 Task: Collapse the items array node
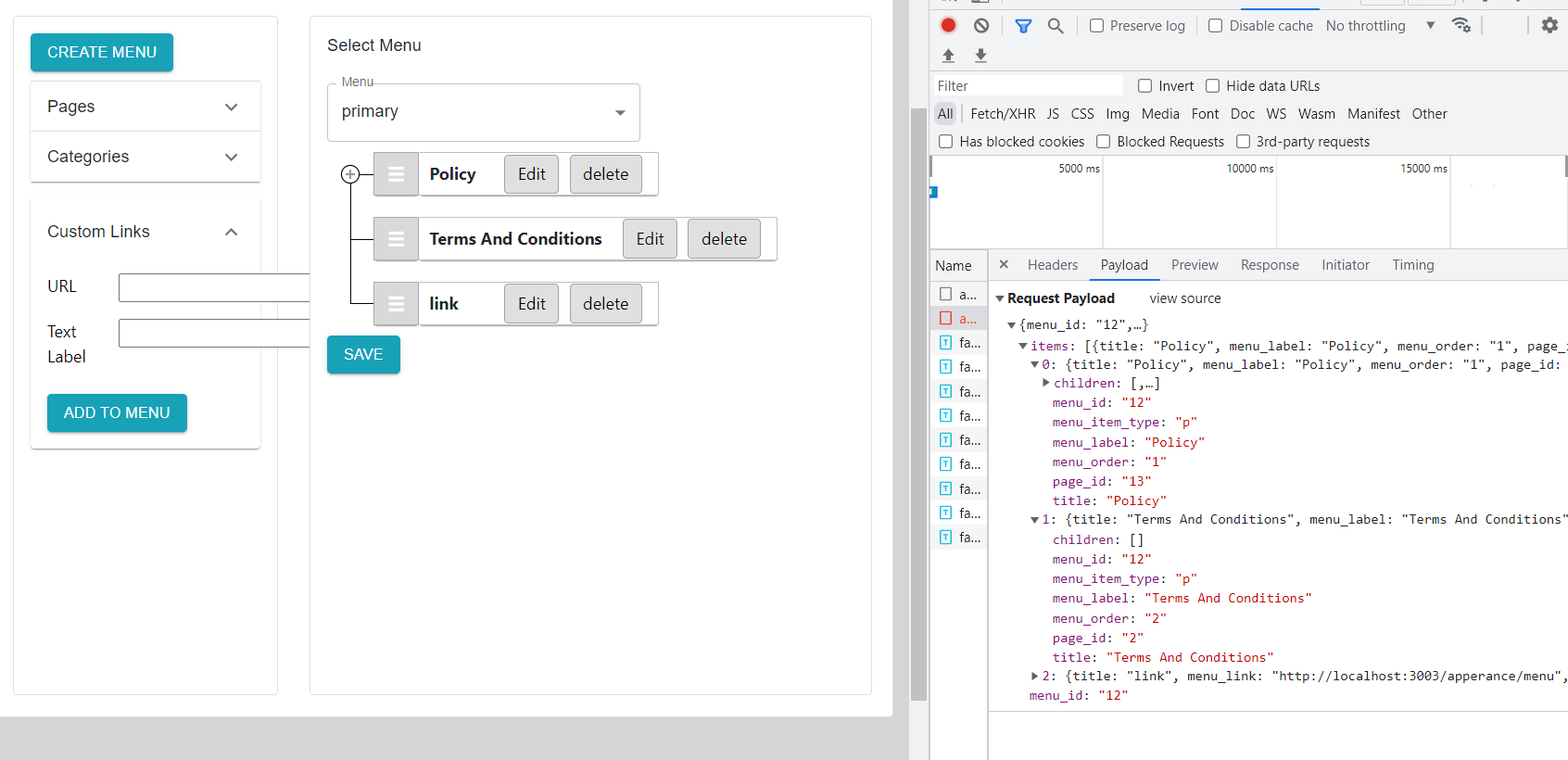pyautogui.click(x=1023, y=346)
